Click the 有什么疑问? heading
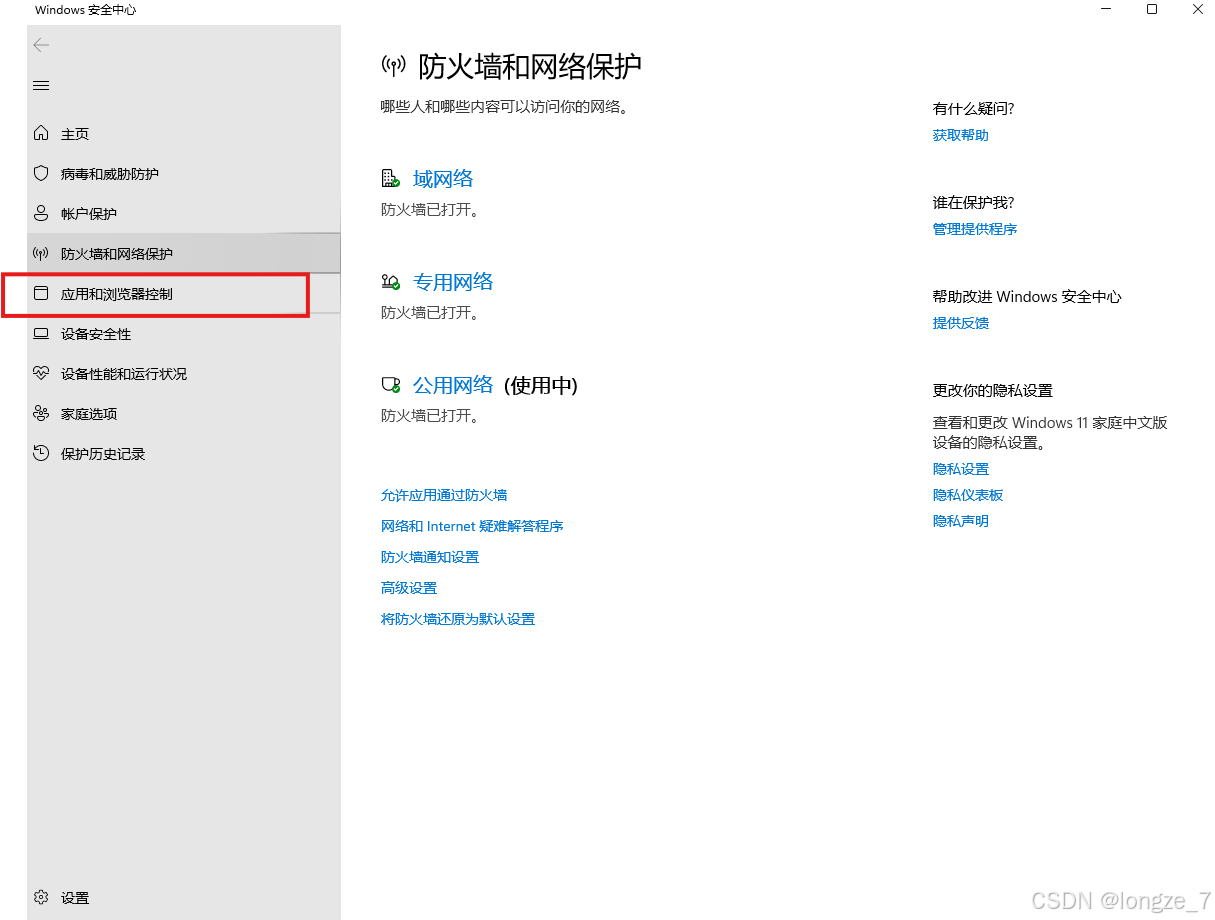 [974, 109]
